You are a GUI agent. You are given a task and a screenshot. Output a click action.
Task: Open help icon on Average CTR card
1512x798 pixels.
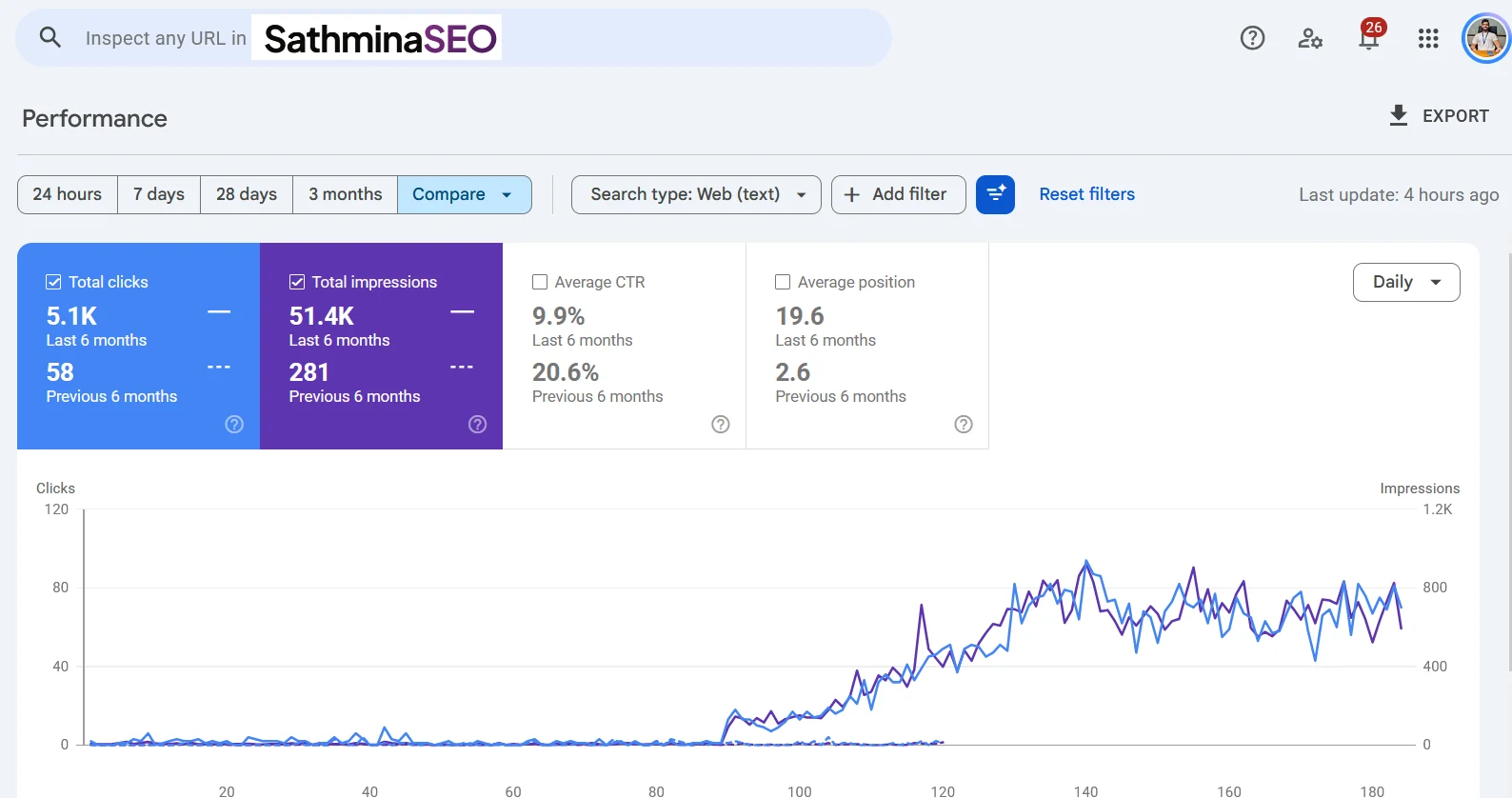tap(721, 425)
